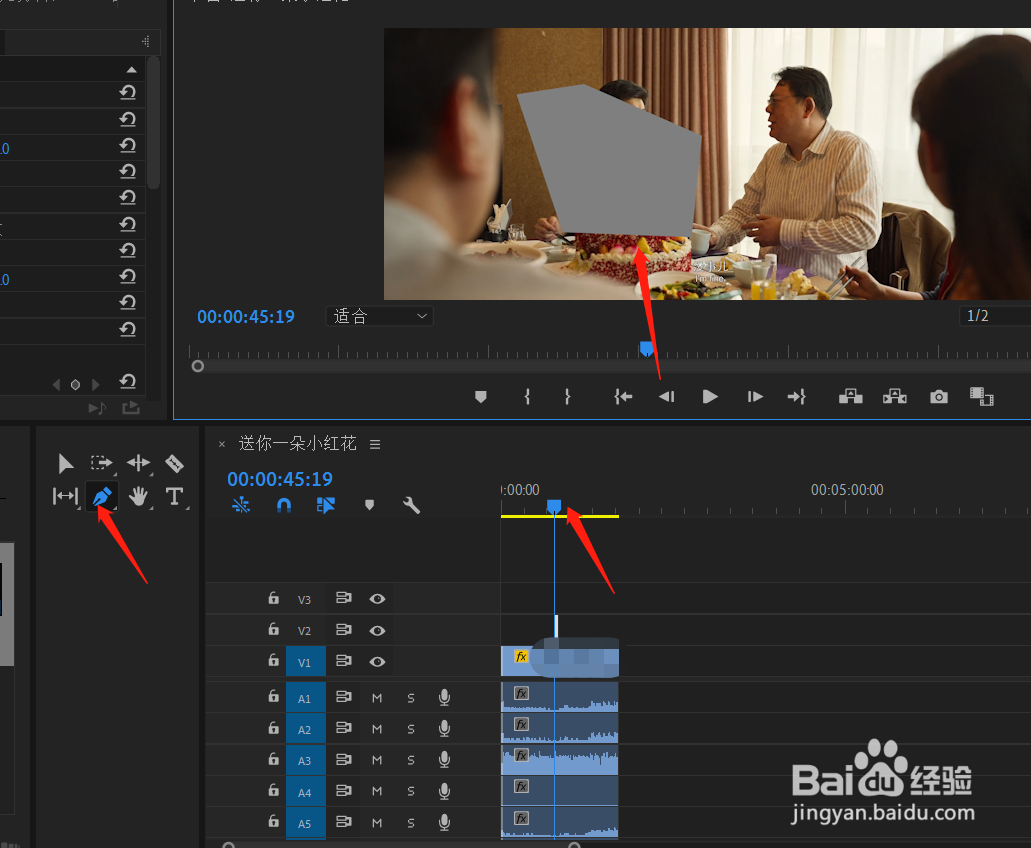
Task: Toggle V2 track output eye
Action: tap(377, 630)
